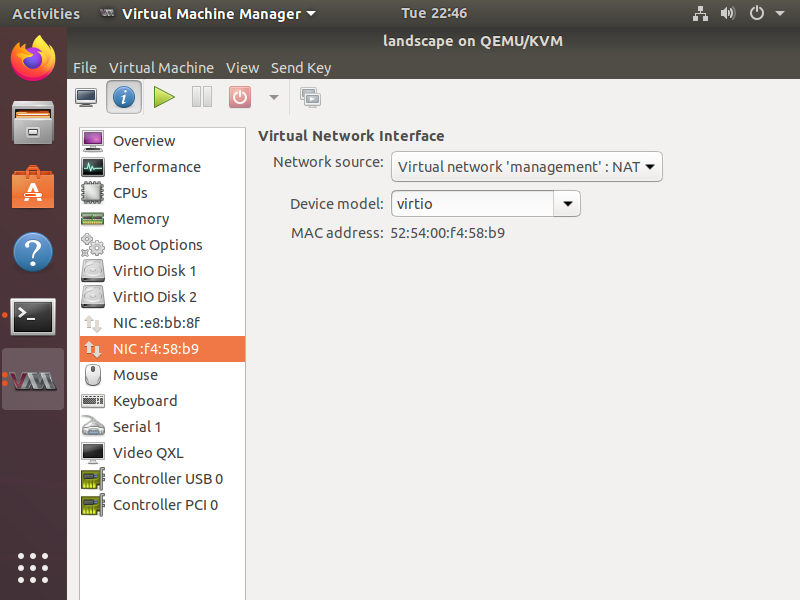
Task: Select Controller PCI 0 entry
Action: 162,505
